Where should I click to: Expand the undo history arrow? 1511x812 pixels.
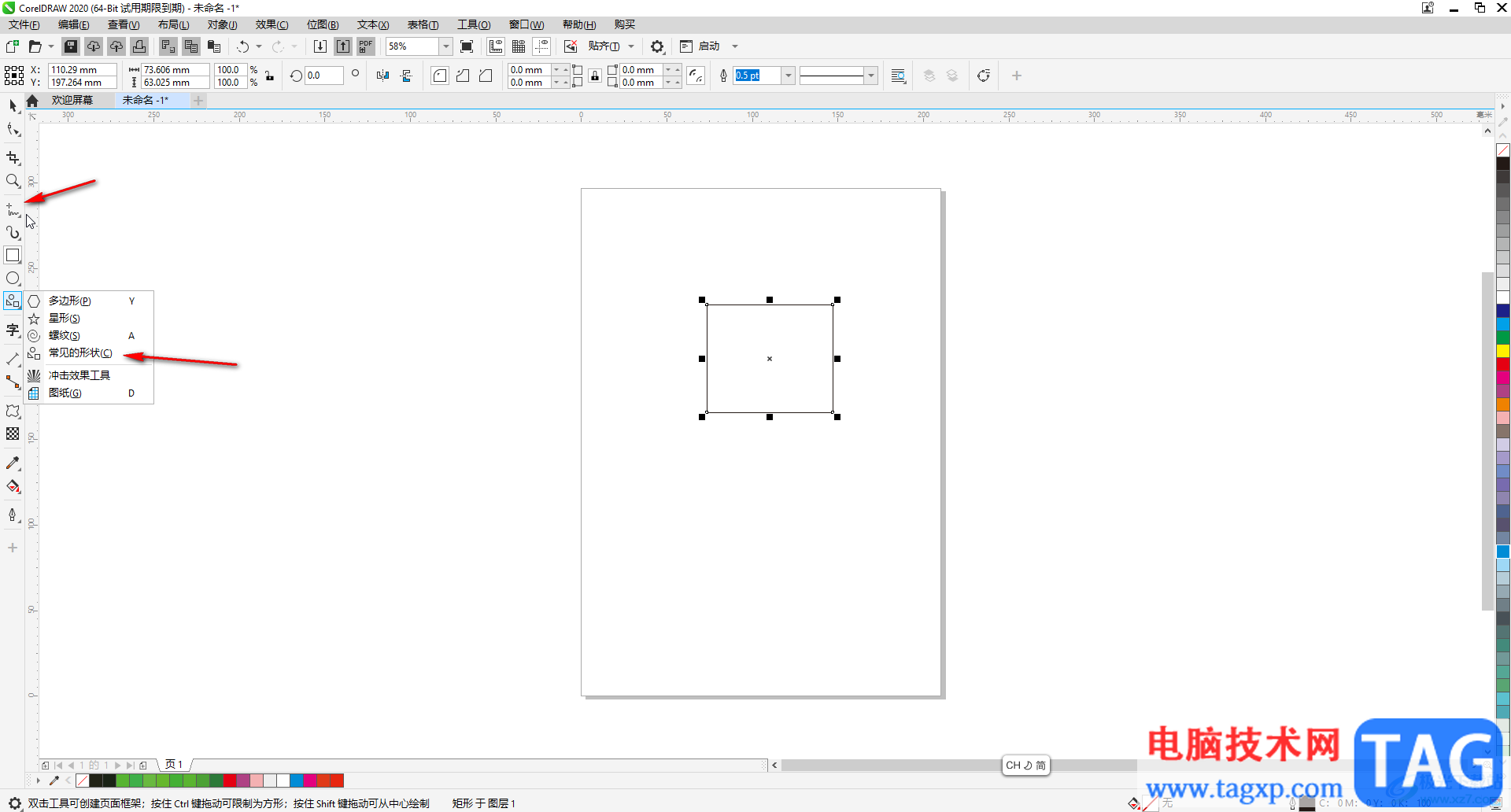259,46
